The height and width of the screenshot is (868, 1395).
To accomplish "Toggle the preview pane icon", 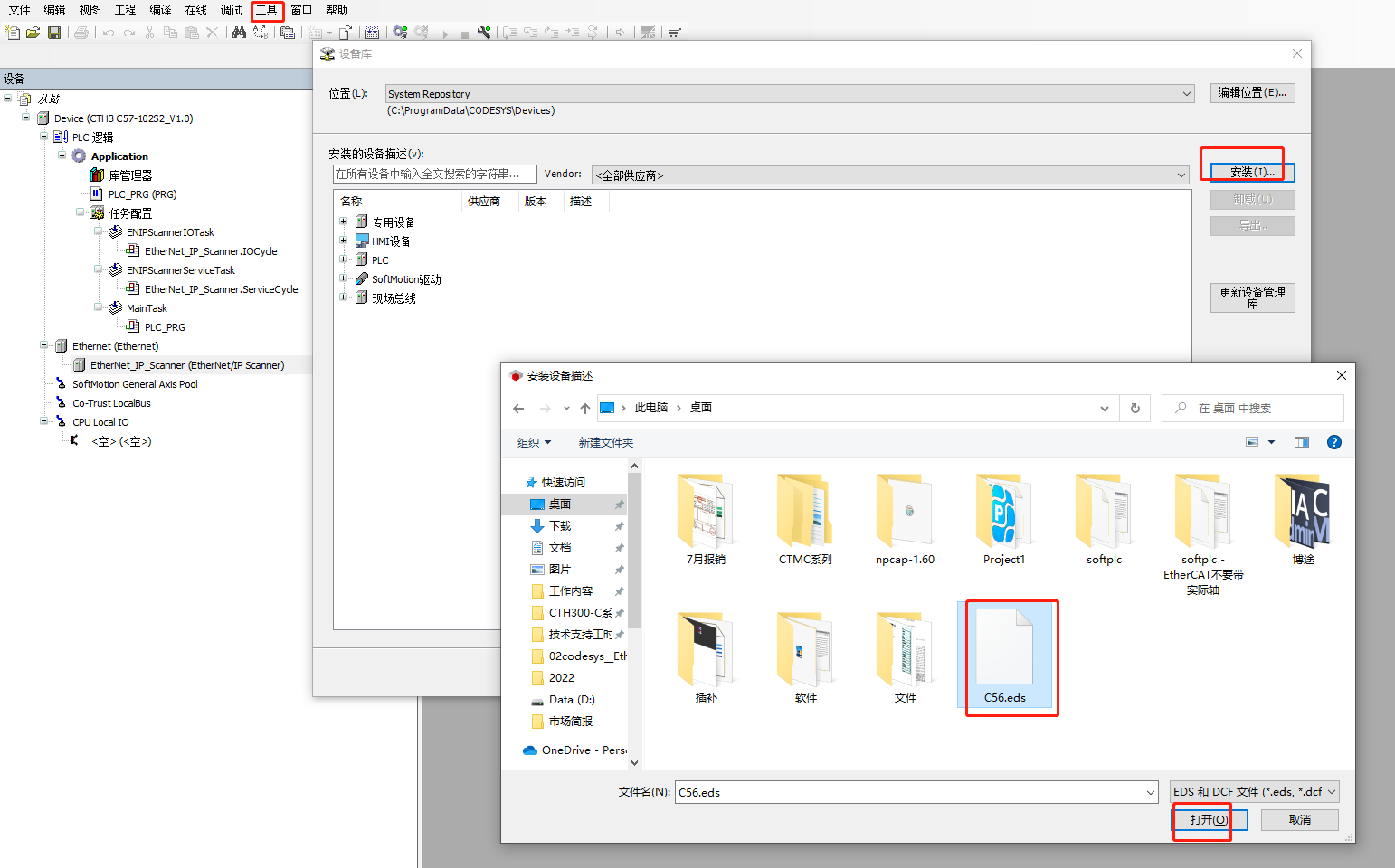I will (1301, 442).
